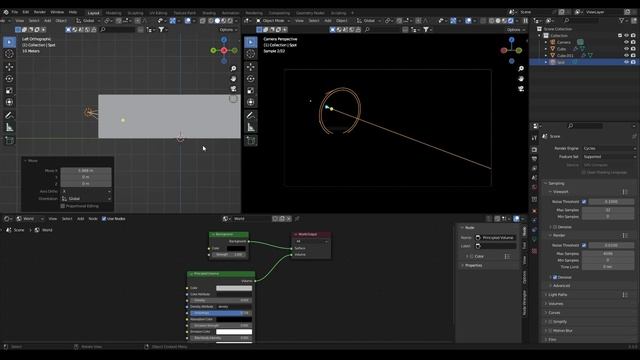This screenshot has width=640, height=360.
Task: Click the Anisotropy slider on Principled Volume
Action: point(221,313)
